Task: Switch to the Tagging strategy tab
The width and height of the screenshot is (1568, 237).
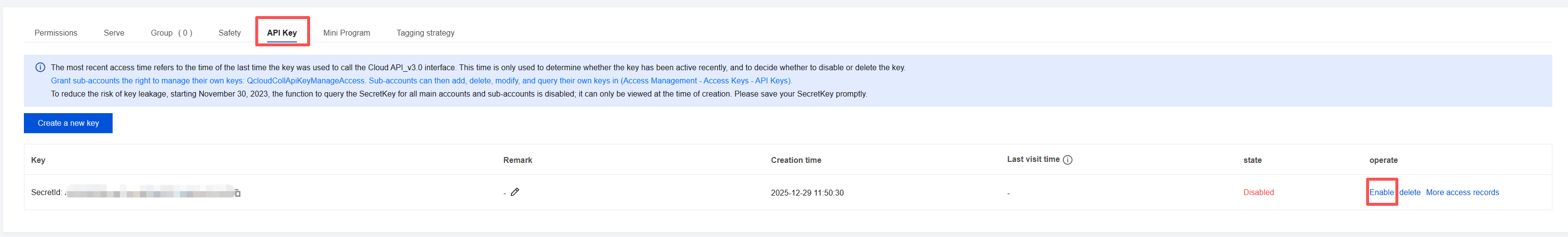Action: click(425, 33)
